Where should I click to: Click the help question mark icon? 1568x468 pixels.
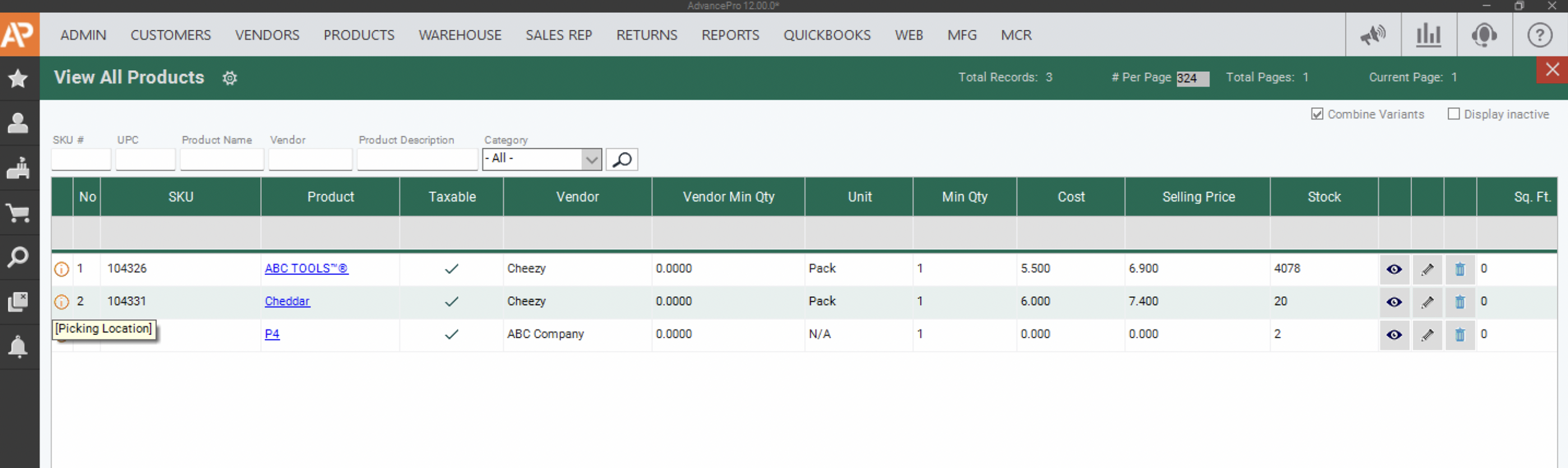tap(1539, 35)
